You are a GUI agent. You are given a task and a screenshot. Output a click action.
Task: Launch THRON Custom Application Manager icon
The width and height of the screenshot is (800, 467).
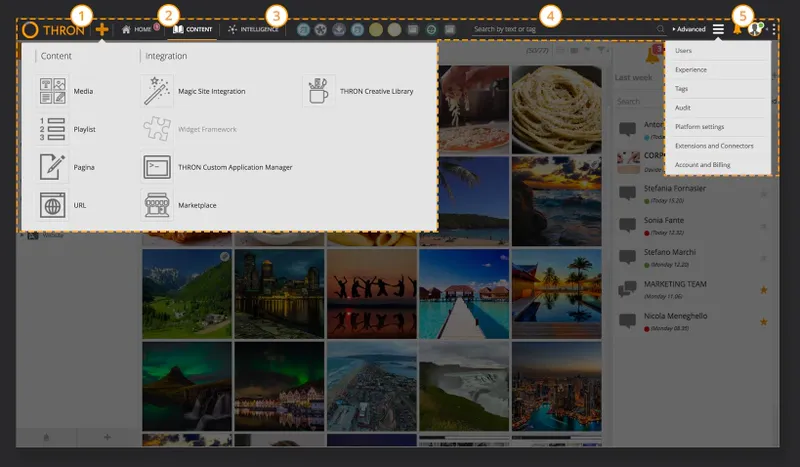coord(157,167)
